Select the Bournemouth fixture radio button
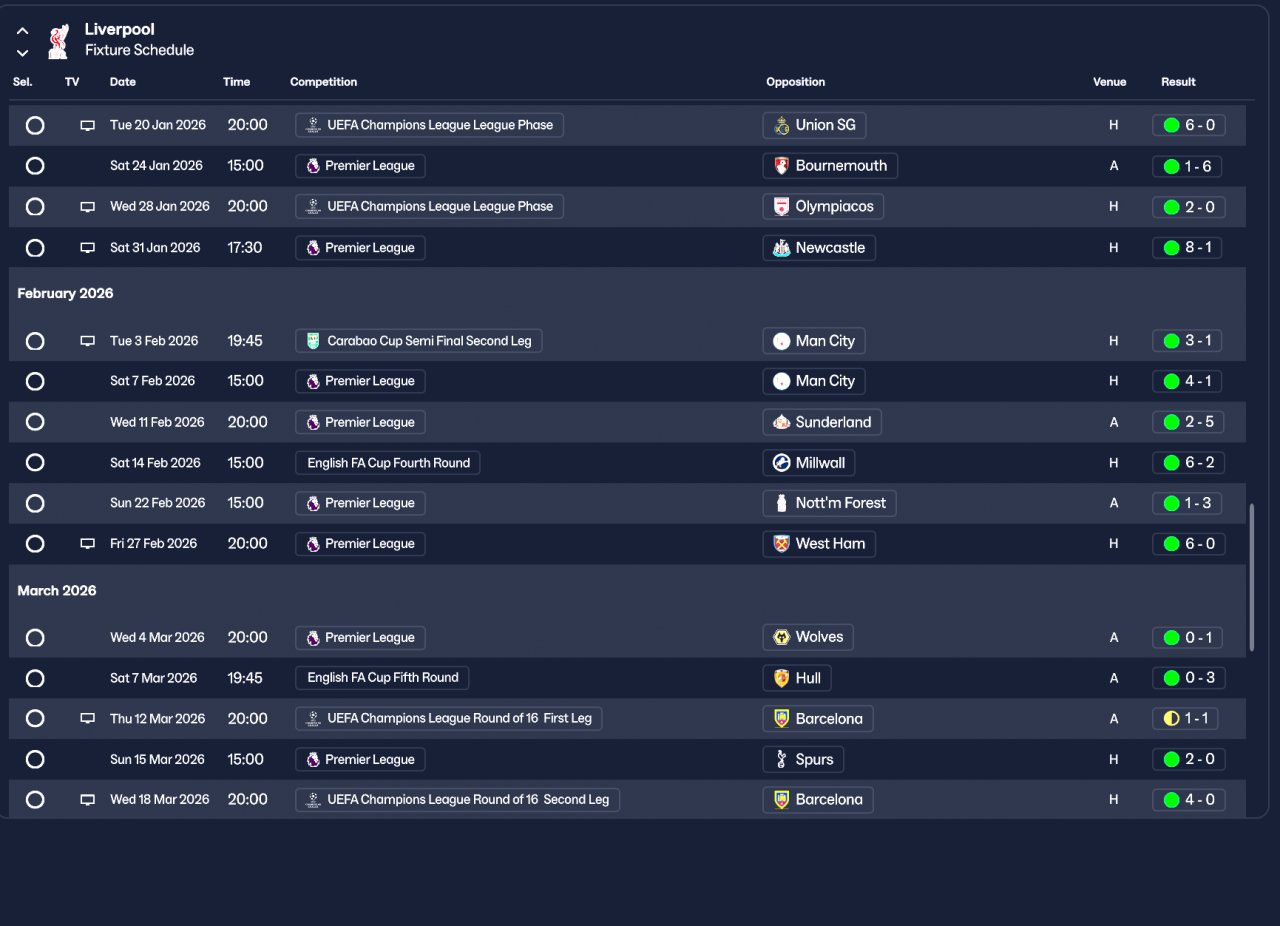 [35, 166]
